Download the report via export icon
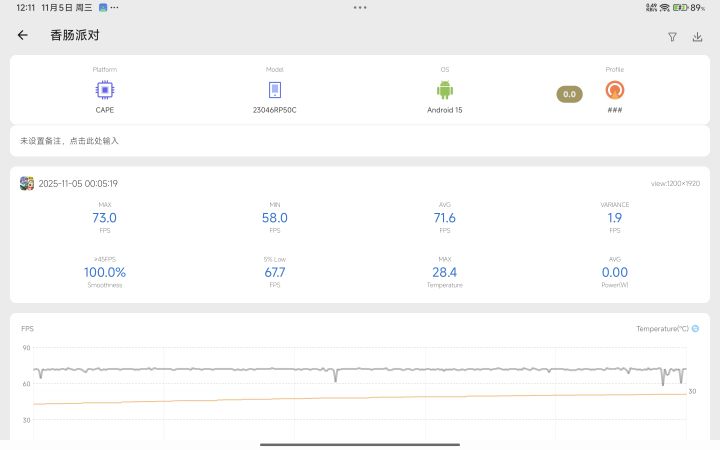The image size is (720, 450). click(x=697, y=37)
